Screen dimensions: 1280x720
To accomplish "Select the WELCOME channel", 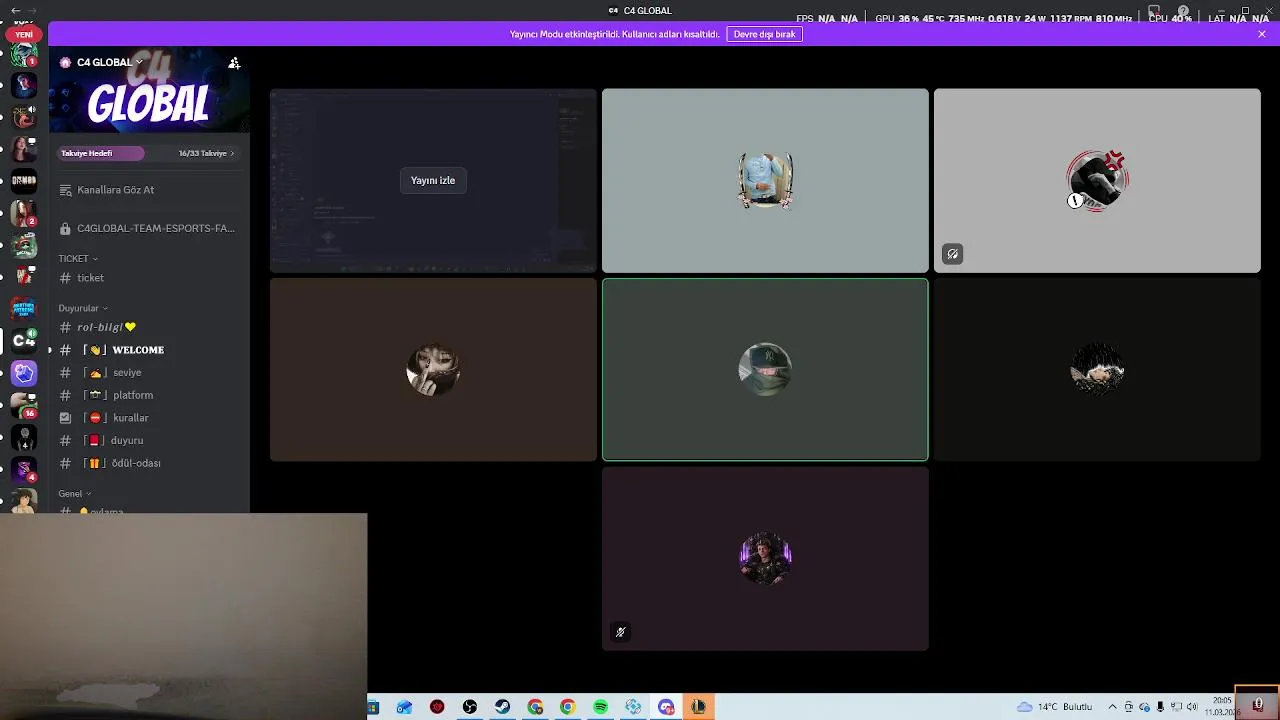I will pyautogui.click(x=150, y=350).
